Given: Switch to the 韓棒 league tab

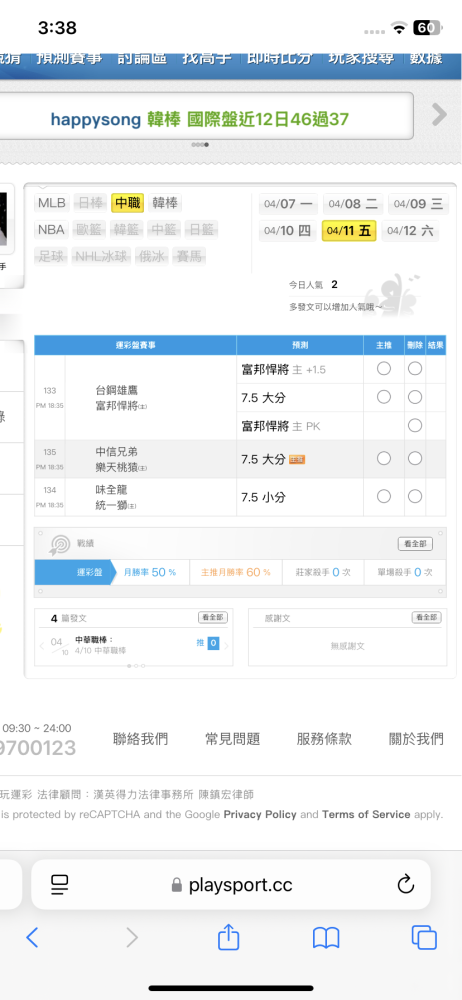Looking at the screenshot, I should [x=165, y=203].
